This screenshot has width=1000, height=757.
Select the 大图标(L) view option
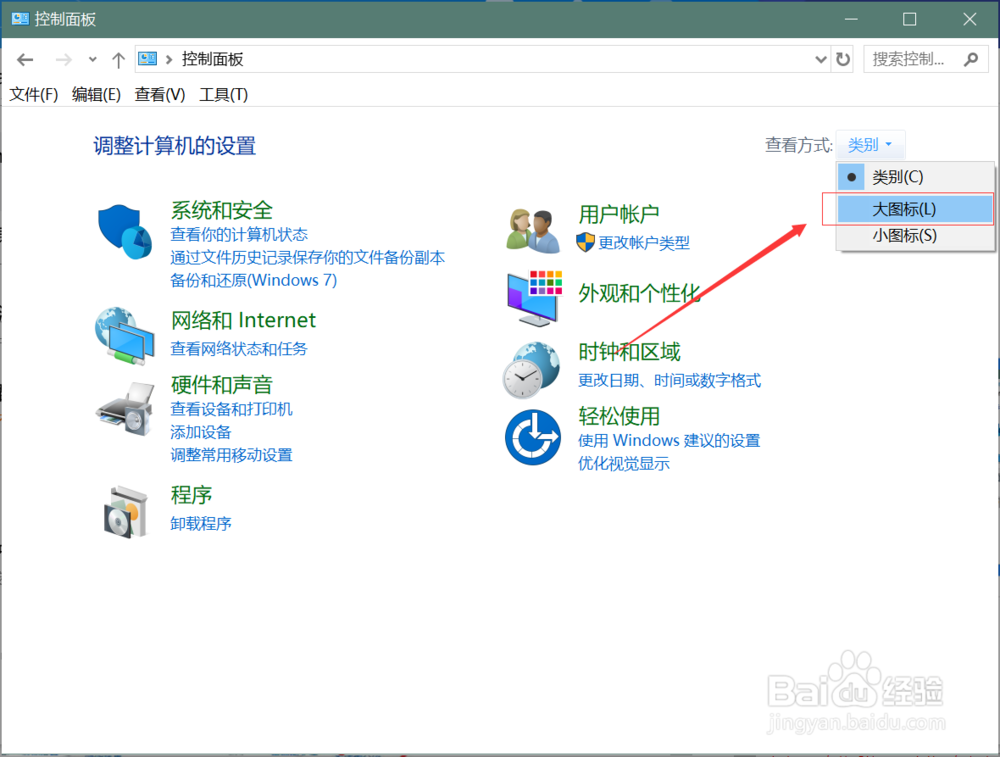coord(915,209)
